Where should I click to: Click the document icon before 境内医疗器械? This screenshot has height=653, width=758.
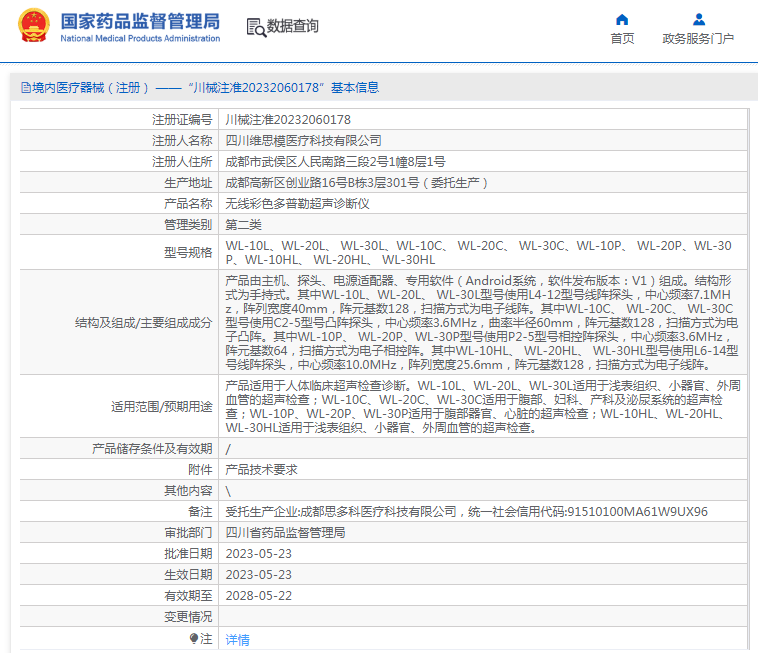click(x=24, y=88)
